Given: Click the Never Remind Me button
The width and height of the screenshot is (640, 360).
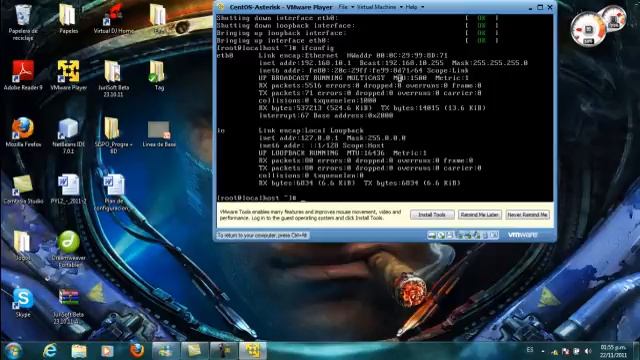Looking at the screenshot, I should pos(527,215).
